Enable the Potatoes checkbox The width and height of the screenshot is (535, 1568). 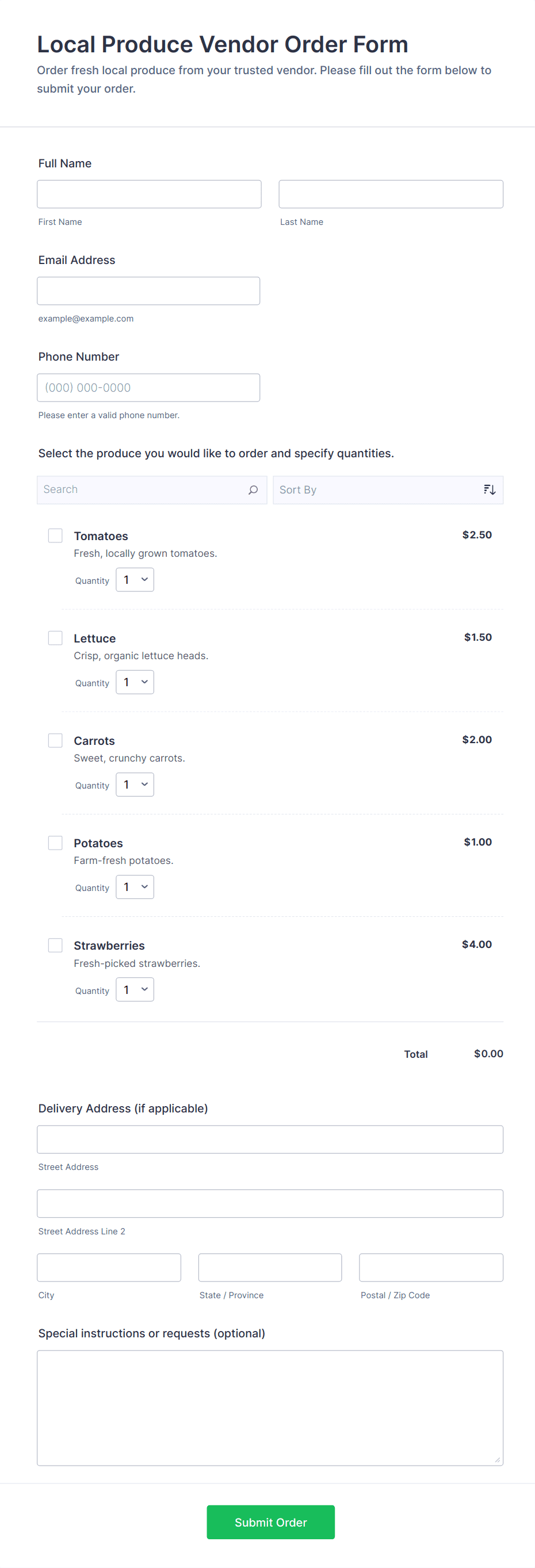(x=55, y=843)
